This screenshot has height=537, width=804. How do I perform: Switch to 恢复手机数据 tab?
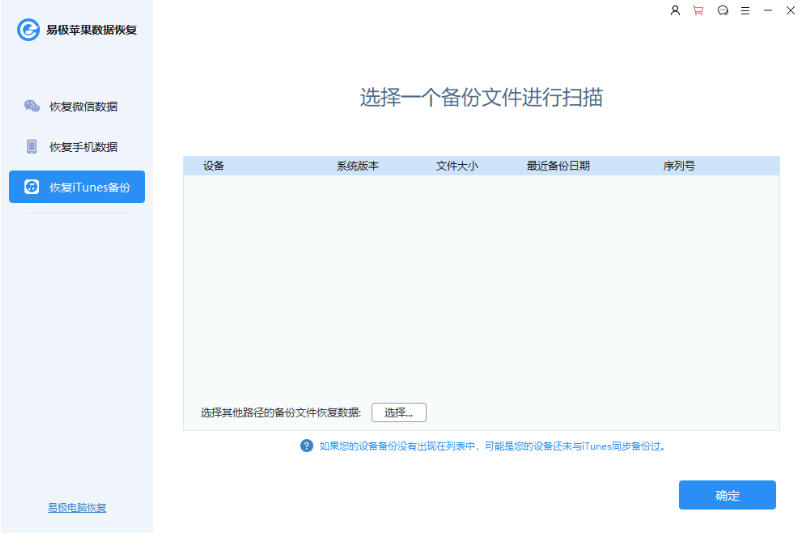pos(77,147)
